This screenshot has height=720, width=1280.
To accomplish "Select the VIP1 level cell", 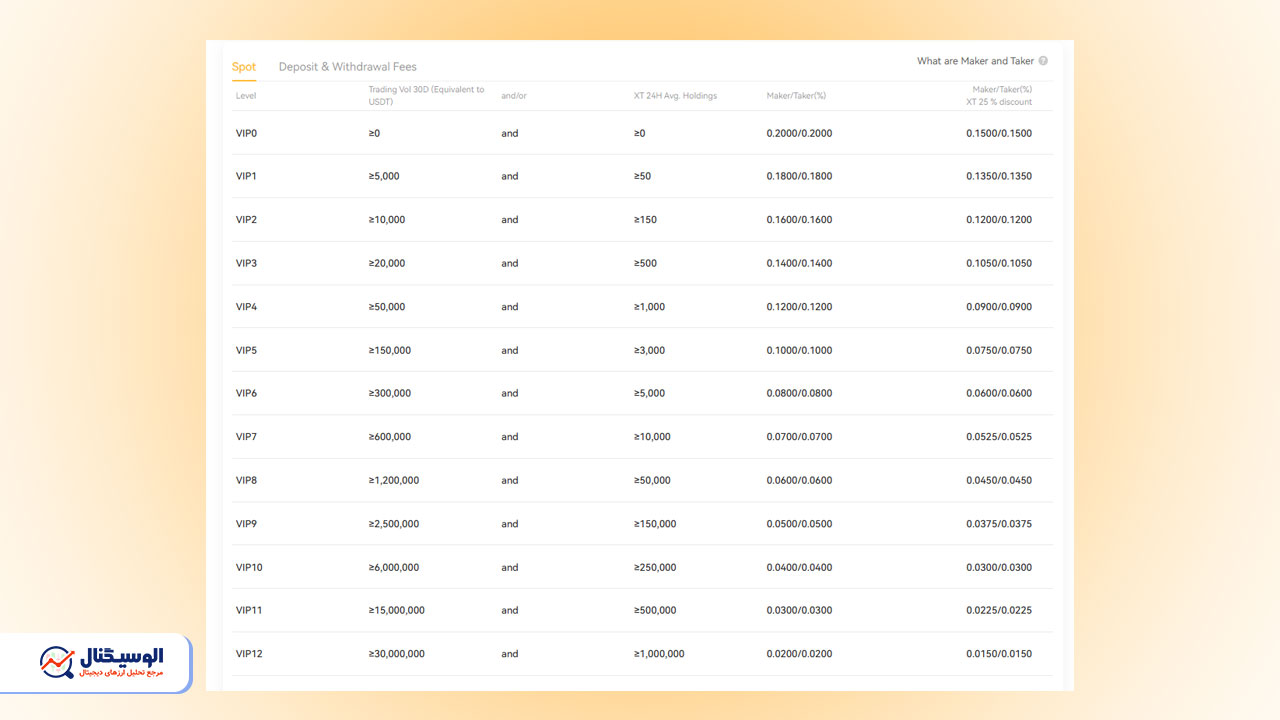I will 246,176.
